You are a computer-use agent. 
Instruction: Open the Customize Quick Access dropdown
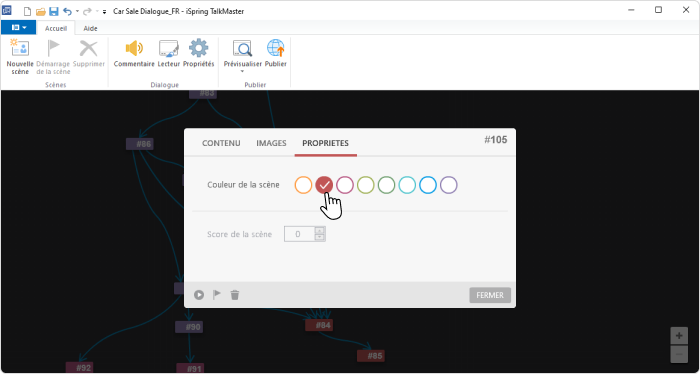[x=104, y=12]
